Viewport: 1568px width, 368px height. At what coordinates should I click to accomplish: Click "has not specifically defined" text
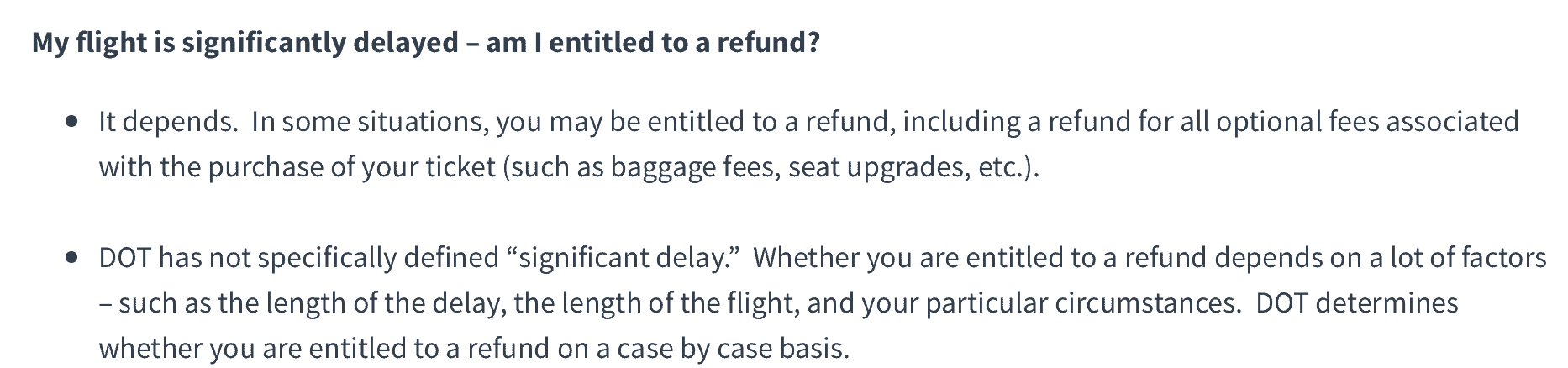(x=329, y=257)
